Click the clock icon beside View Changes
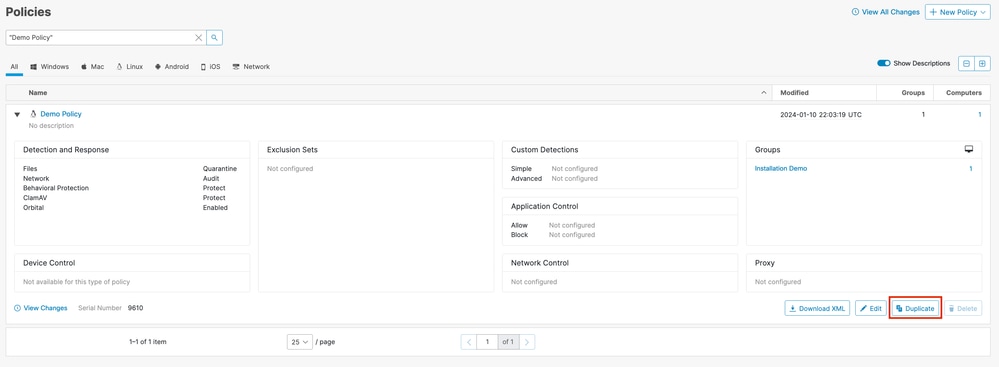Image resolution: width=999 pixels, height=367 pixels. click(17, 308)
